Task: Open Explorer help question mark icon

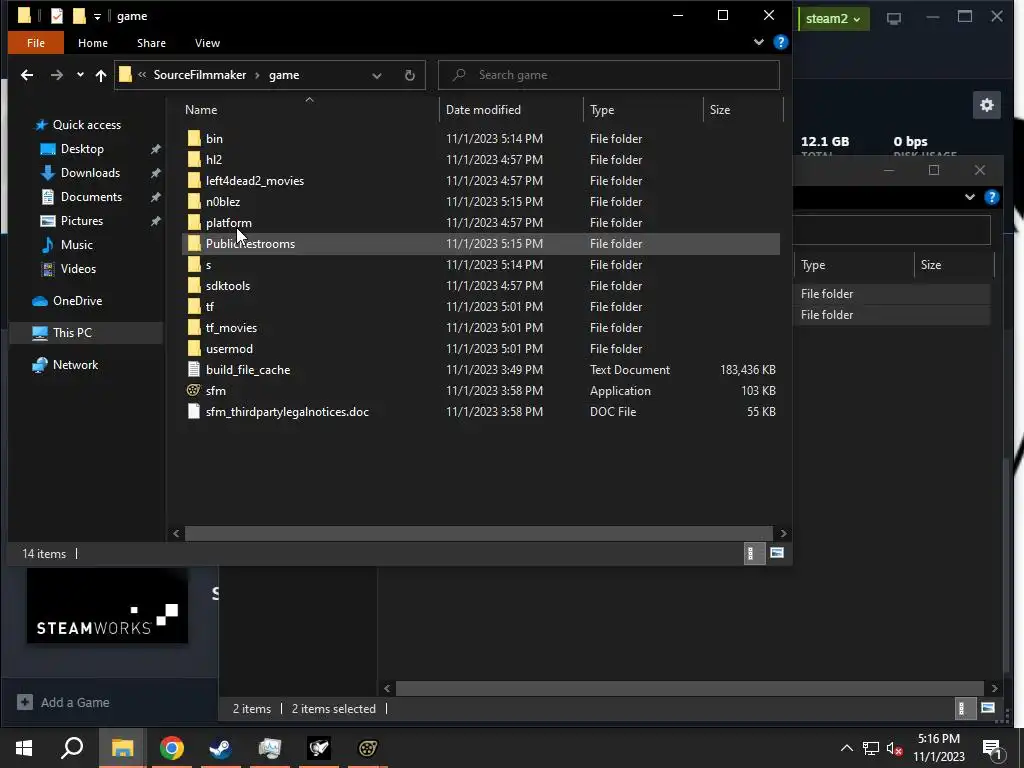Action: pos(780,42)
